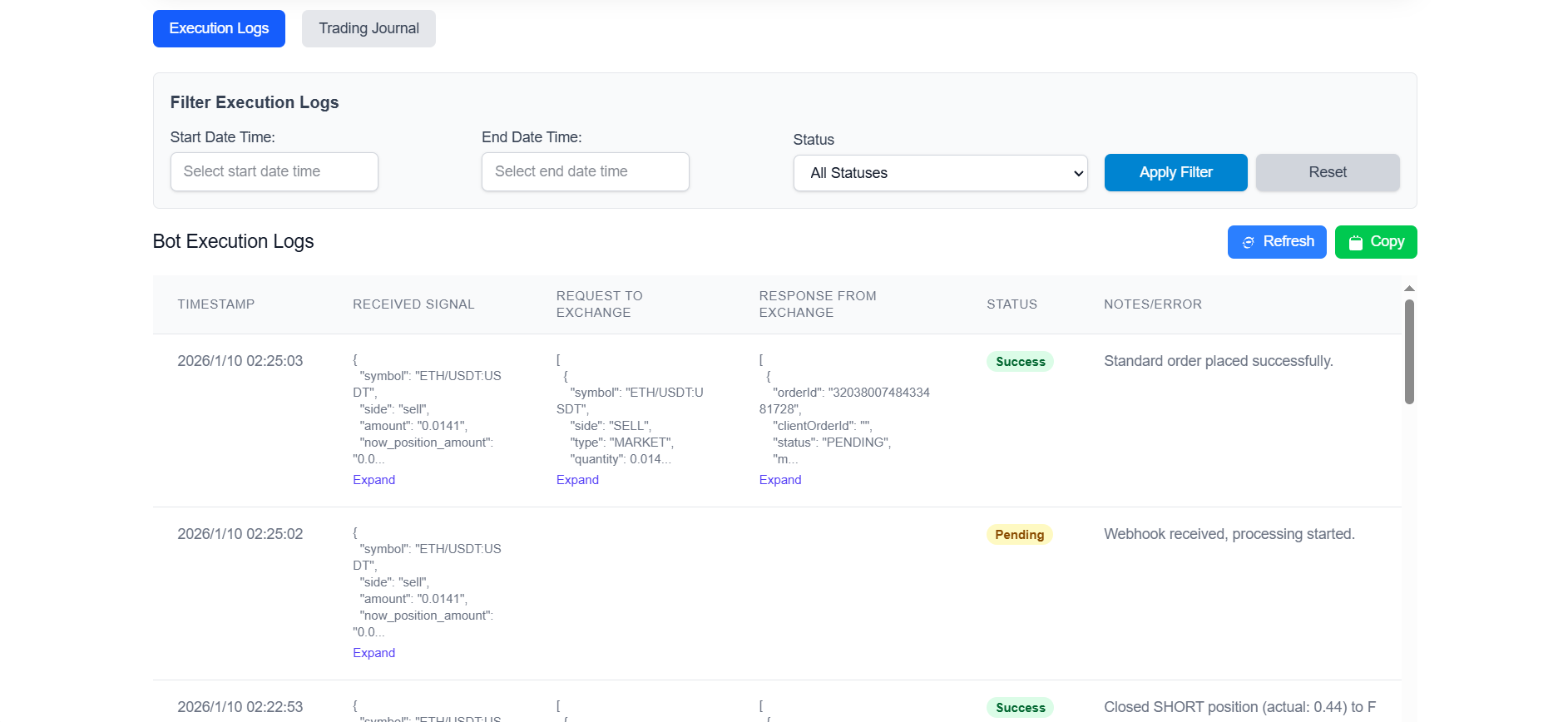Switch to the Execution Logs tab
The image size is (1568, 722).
[219, 28]
